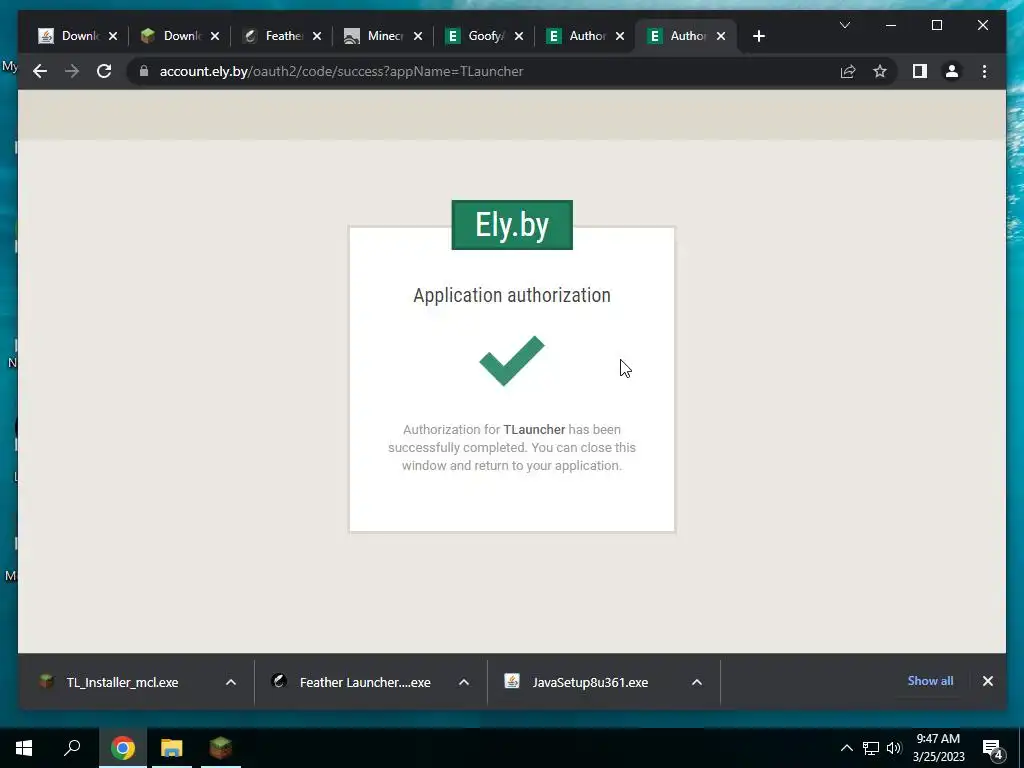The height and width of the screenshot is (768, 1024).
Task: Click the Application authorization heading
Action: pyautogui.click(x=512, y=295)
